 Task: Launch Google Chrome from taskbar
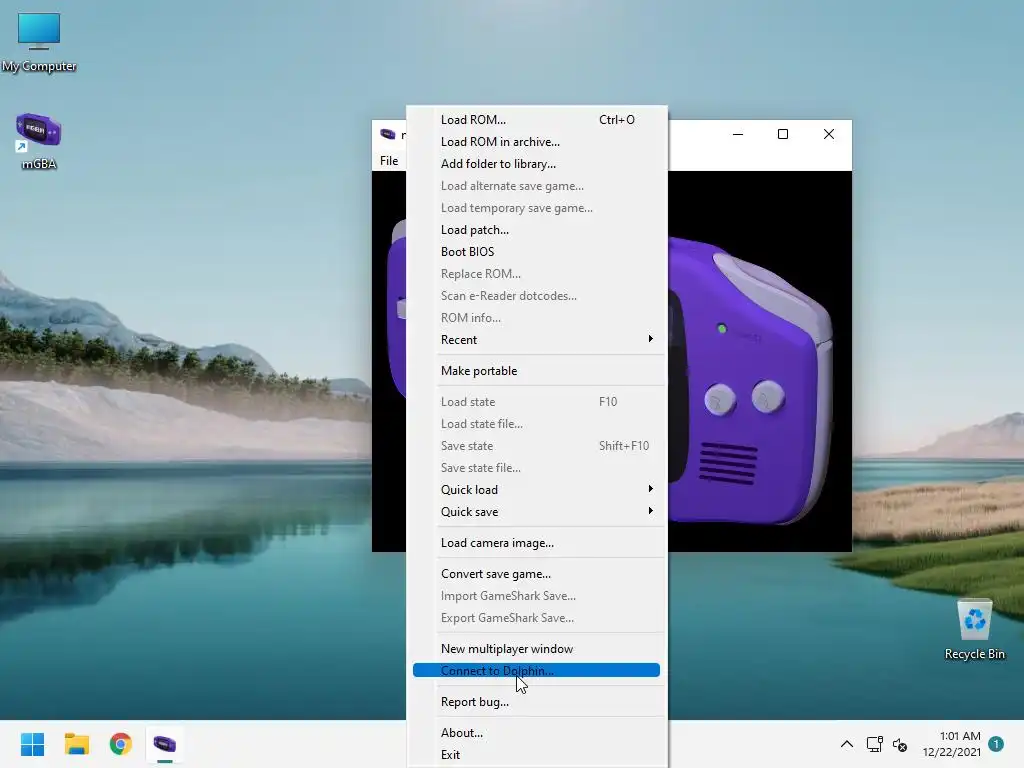[x=121, y=744]
